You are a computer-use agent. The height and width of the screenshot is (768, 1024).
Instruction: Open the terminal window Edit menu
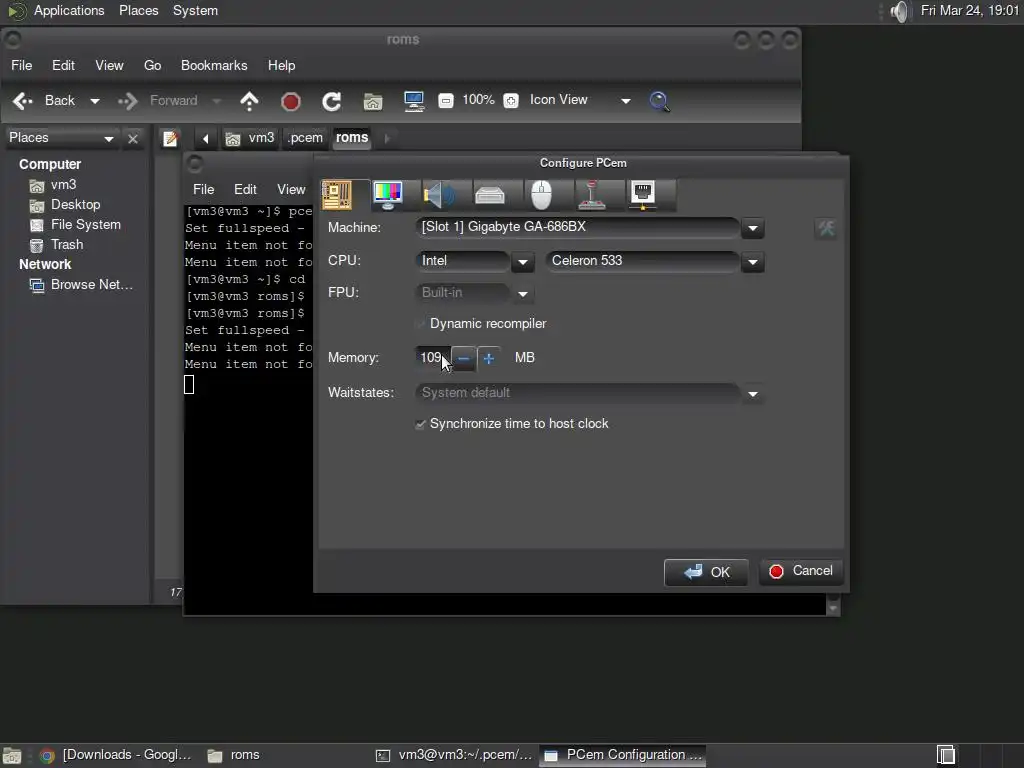click(x=245, y=189)
